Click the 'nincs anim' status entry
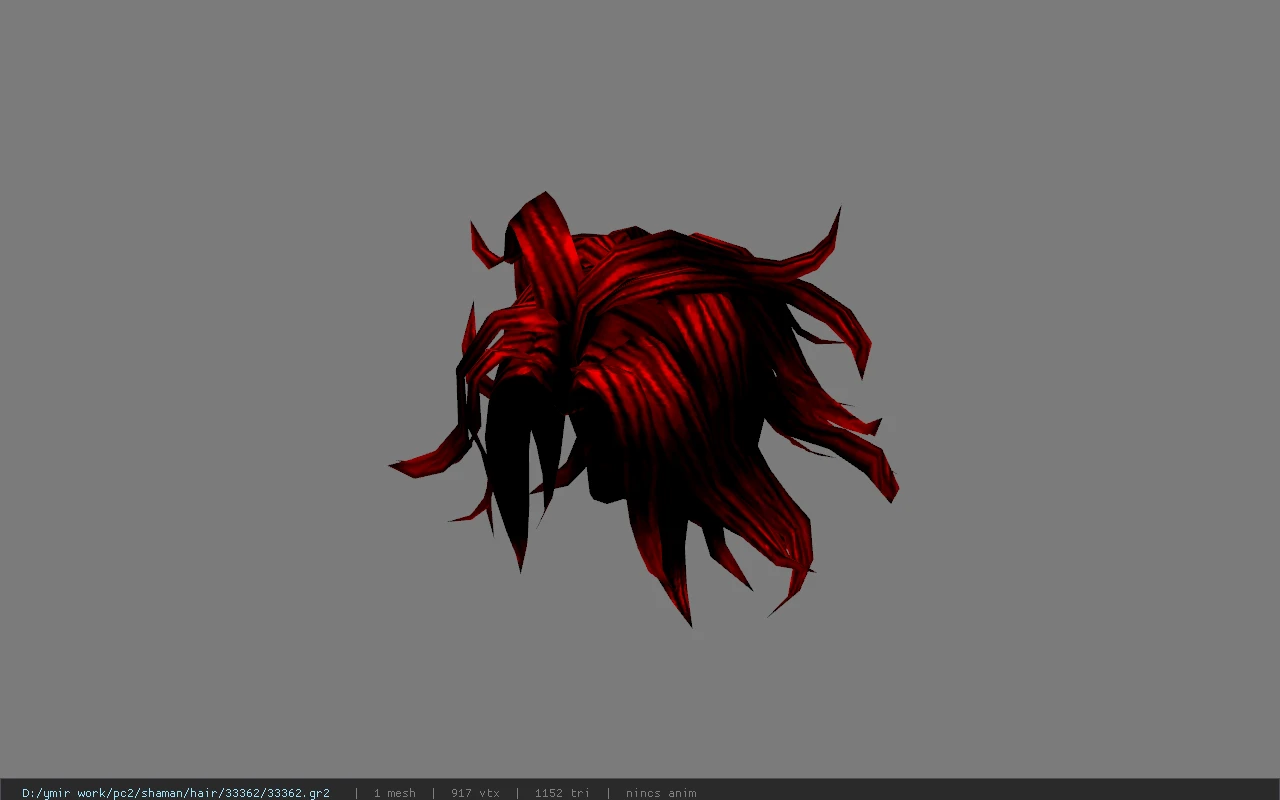This screenshot has width=1280, height=800. 661,793
